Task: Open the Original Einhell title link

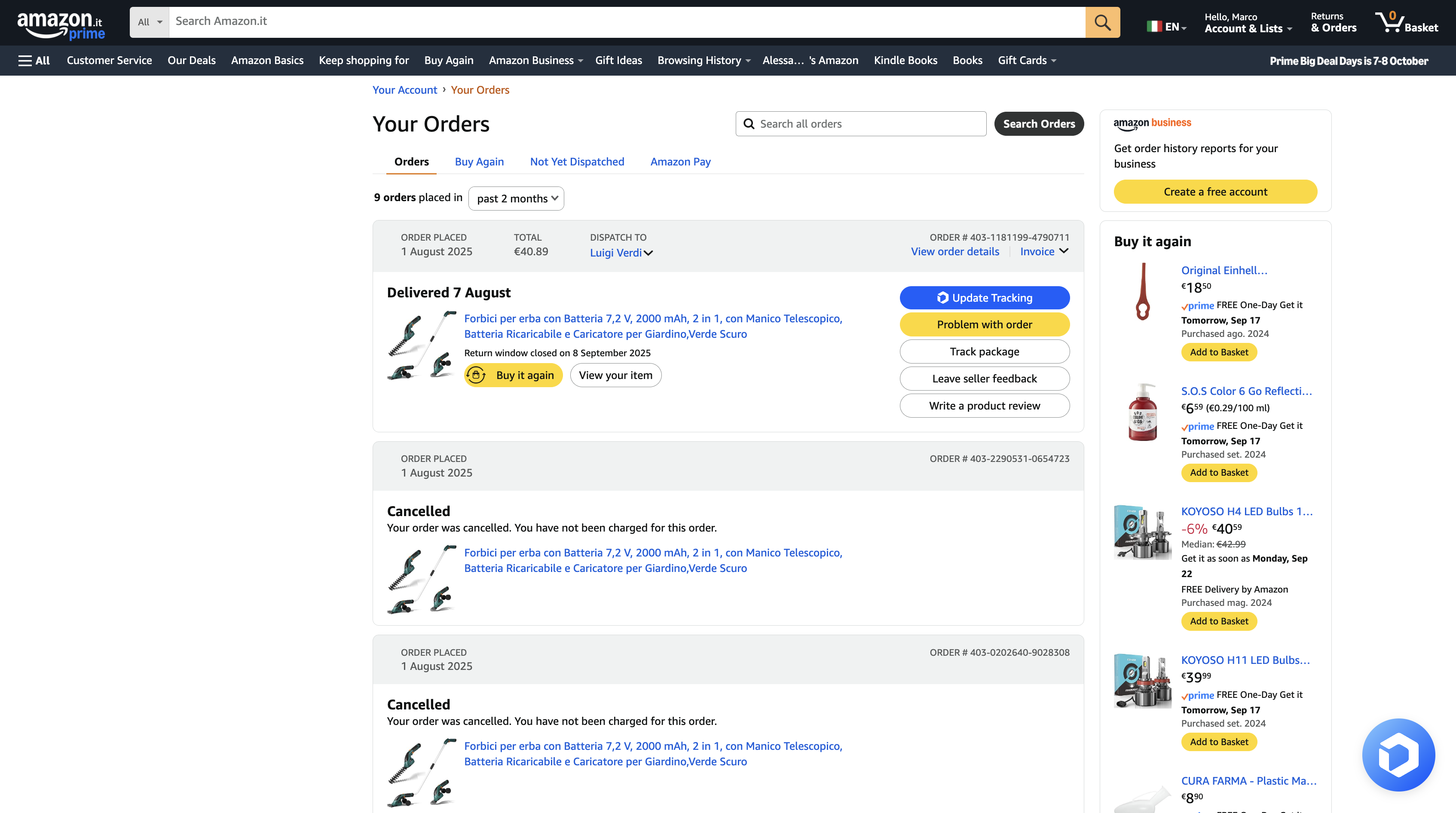Action: click(x=1224, y=270)
